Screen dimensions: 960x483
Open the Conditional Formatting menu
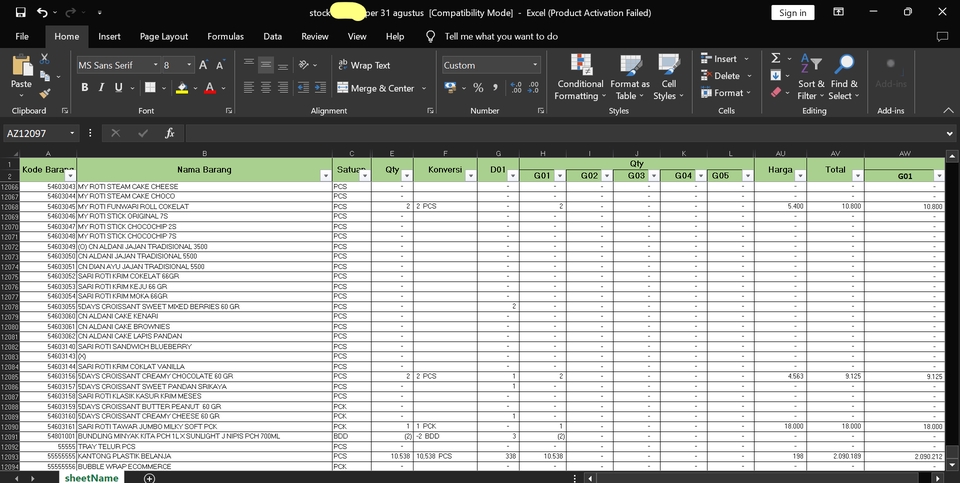pos(580,77)
